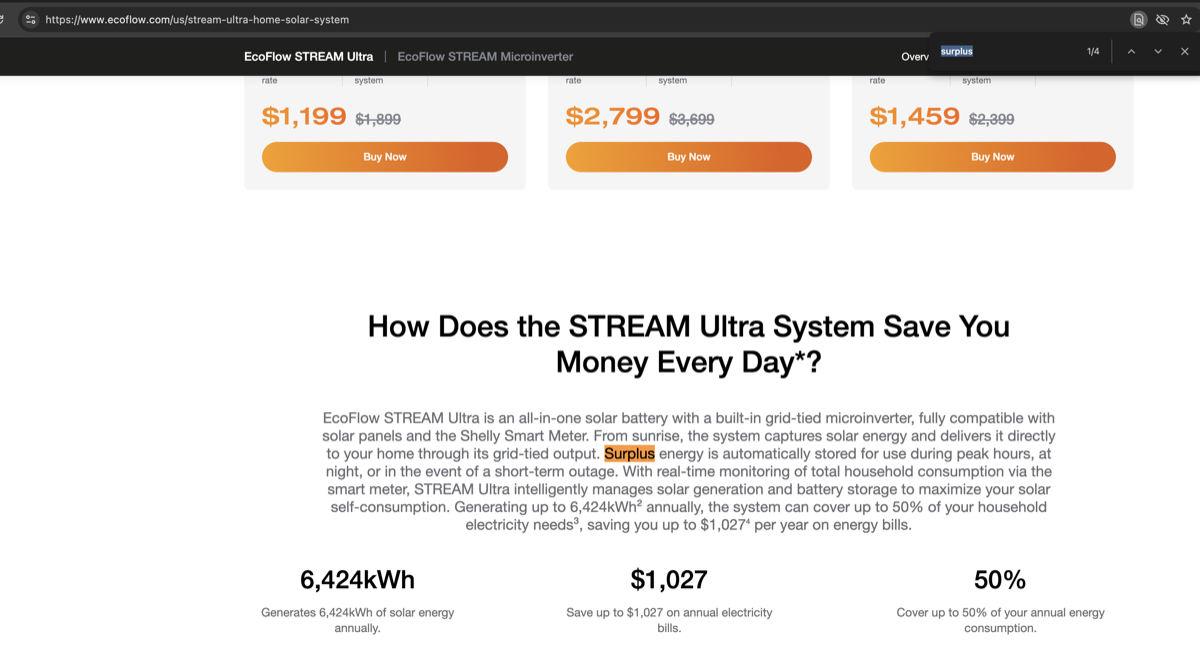The image size is (1200, 662).
Task: Click the '6,424kWh' statistic
Action: click(357, 580)
